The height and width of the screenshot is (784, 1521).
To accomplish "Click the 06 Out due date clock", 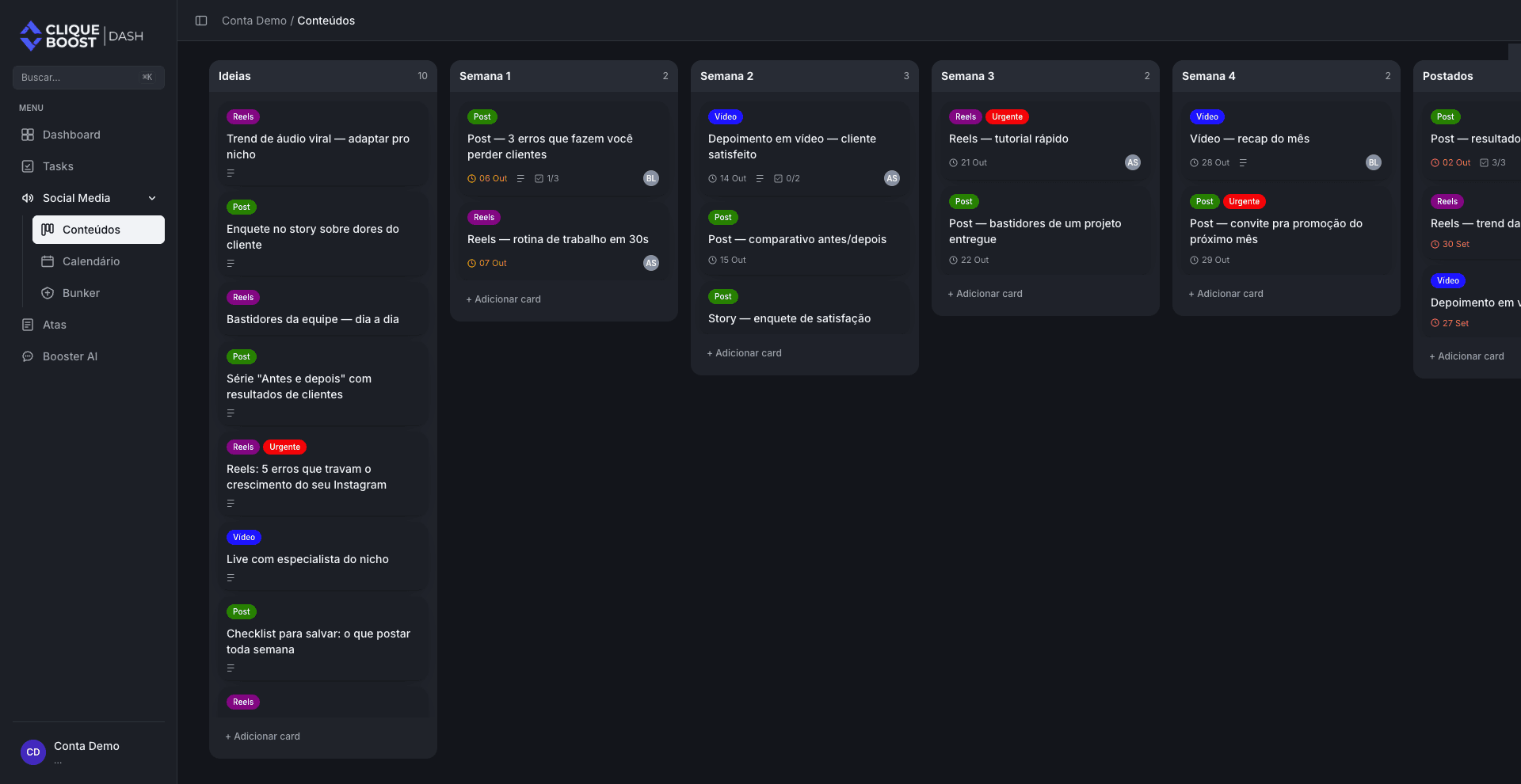I will [x=472, y=178].
